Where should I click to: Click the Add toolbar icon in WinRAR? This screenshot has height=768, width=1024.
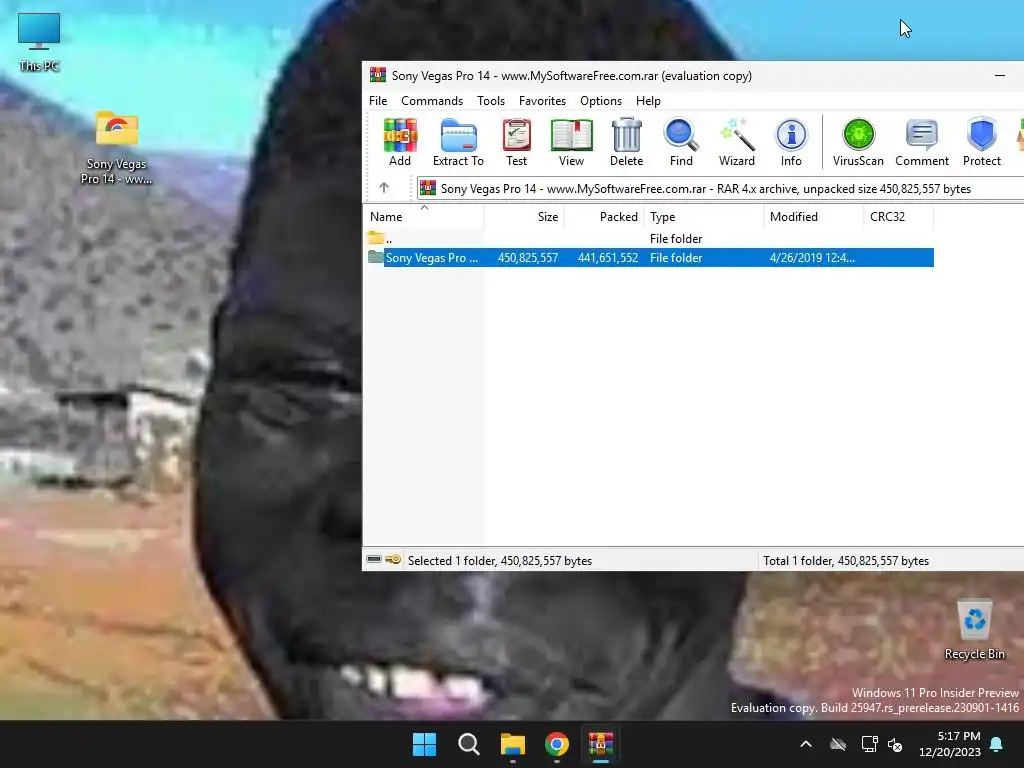(400, 142)
